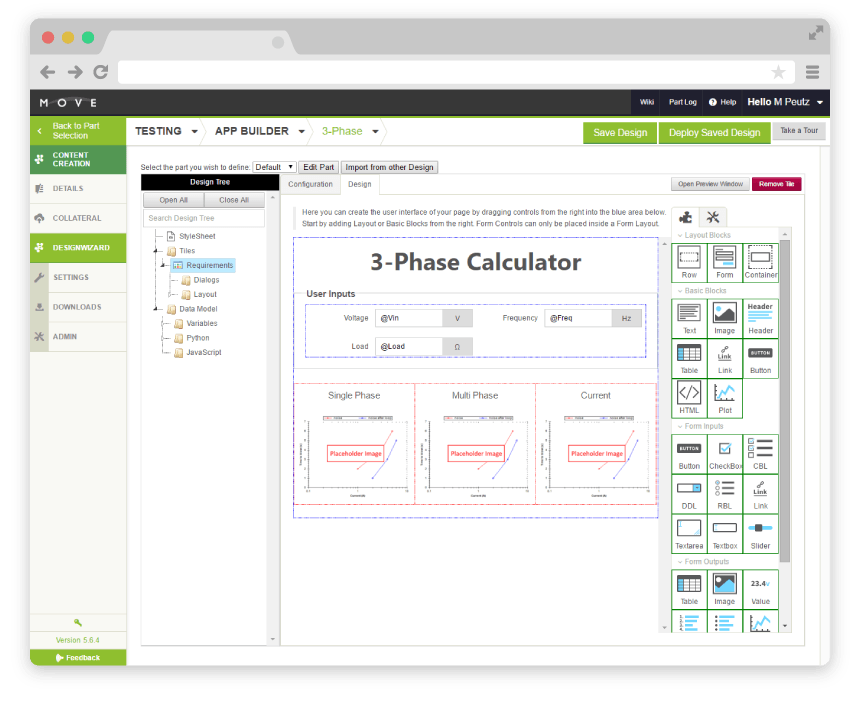Open the Admin sidebar item

(78, 336)
